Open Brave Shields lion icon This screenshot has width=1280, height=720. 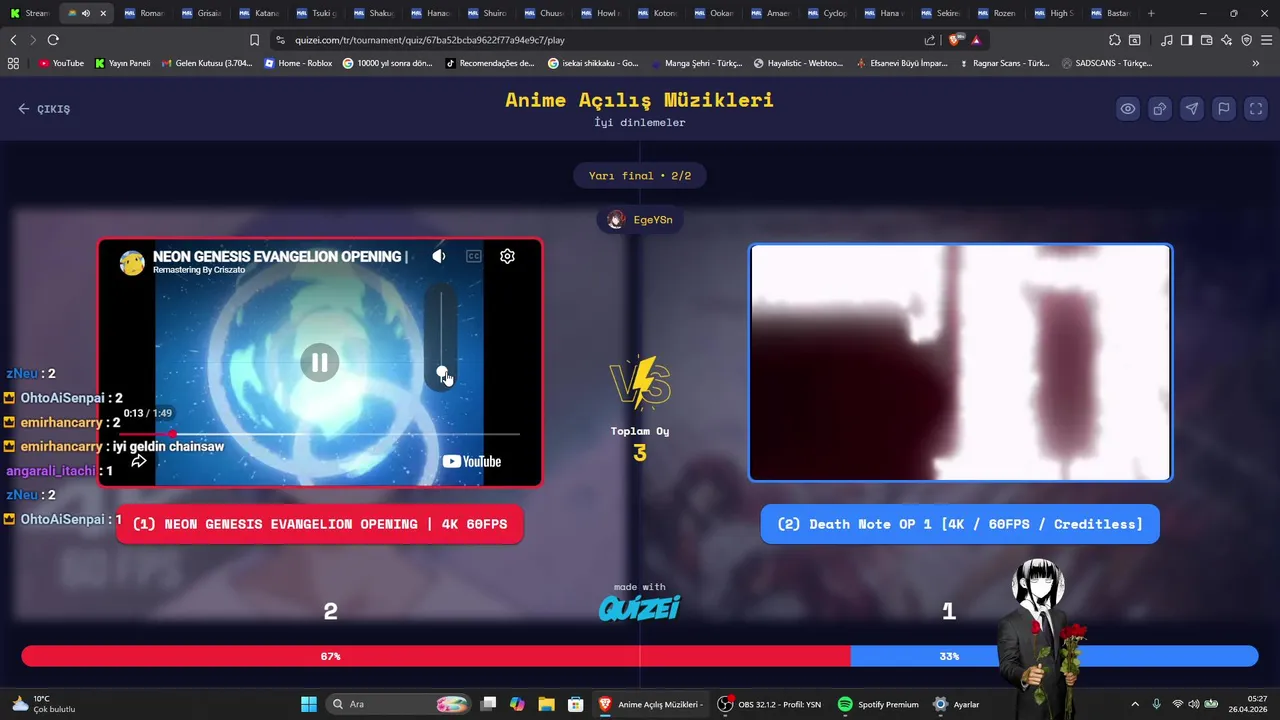(x=956, y=40)
